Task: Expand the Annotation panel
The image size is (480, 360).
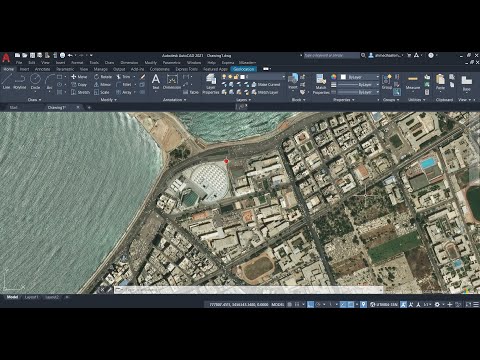Action: tap(174, 100)
